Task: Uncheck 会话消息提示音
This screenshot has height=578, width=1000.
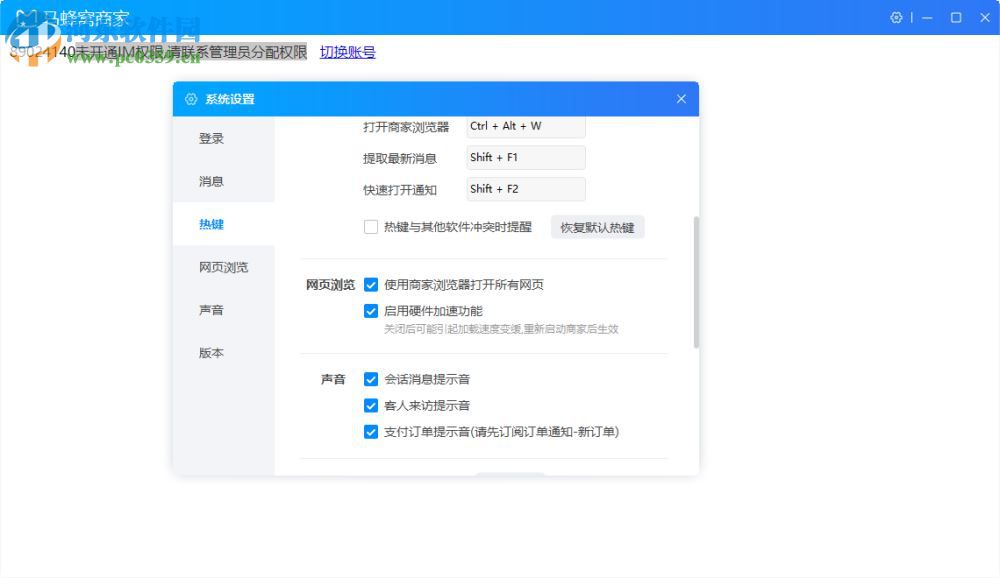Action: (x=371, y=378)
